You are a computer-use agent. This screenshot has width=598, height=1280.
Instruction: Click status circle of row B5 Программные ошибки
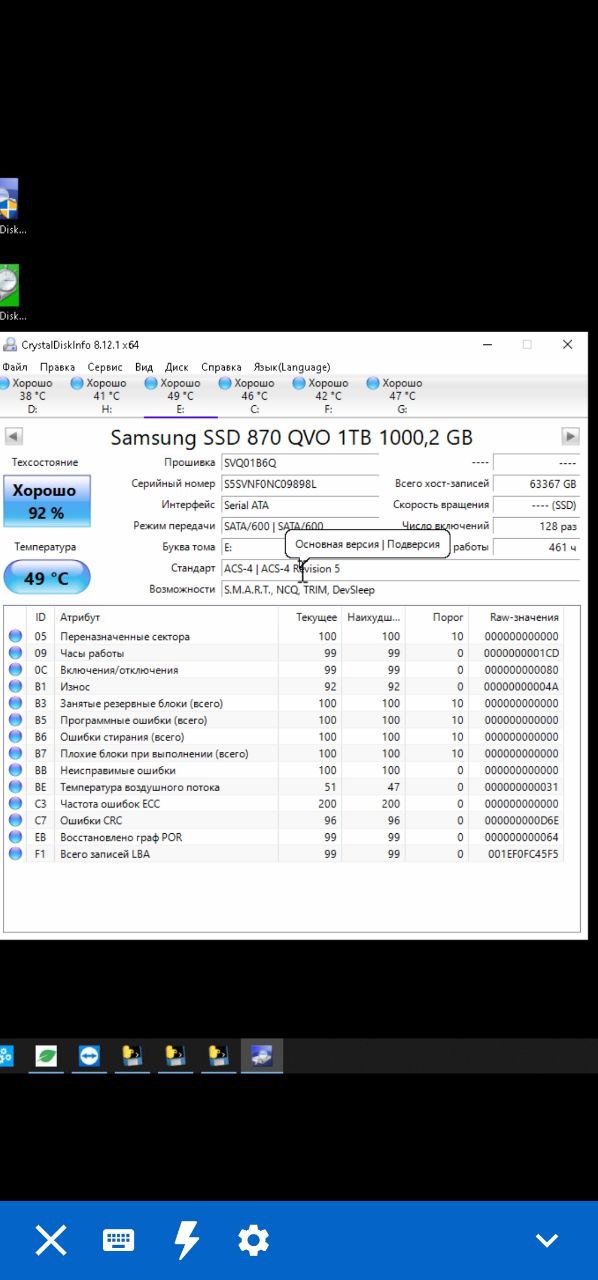coord(15,720)
